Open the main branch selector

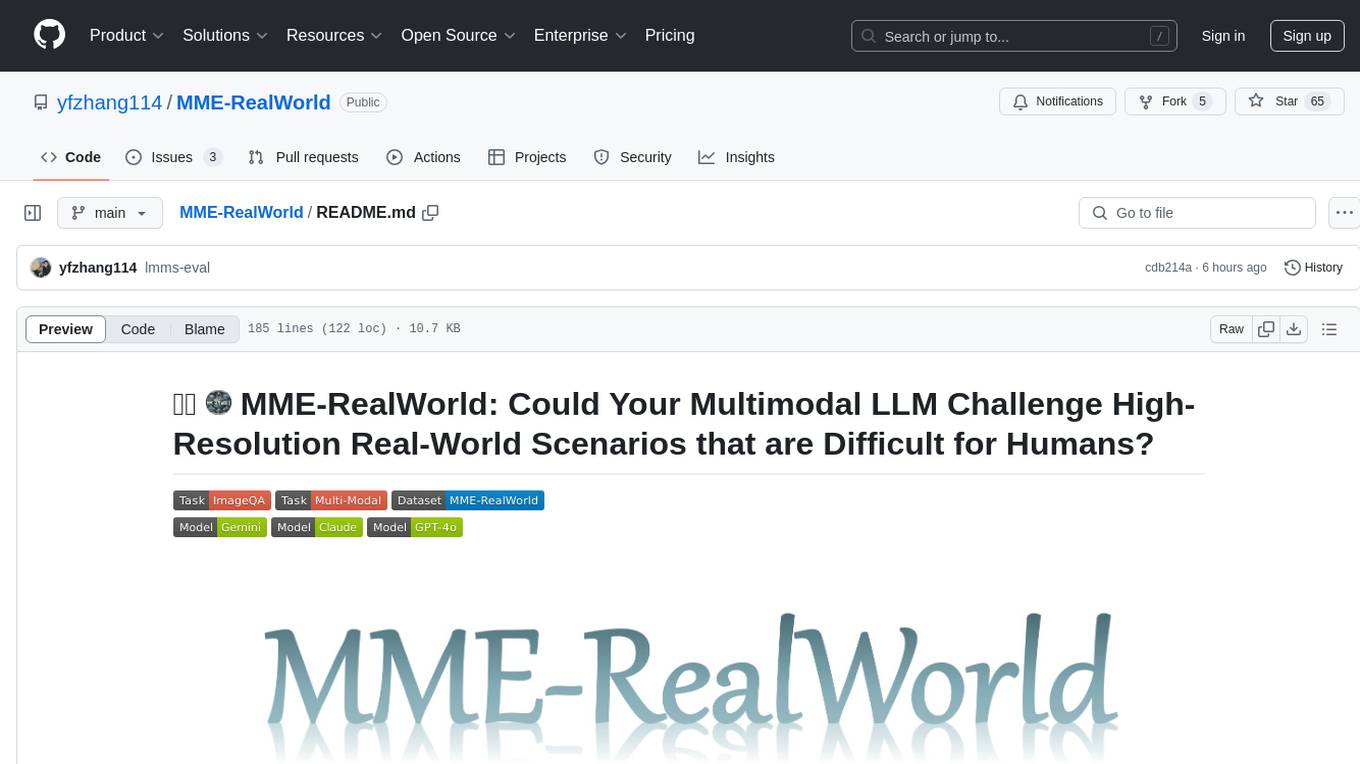pyautogui.click(x=109, y=213)
